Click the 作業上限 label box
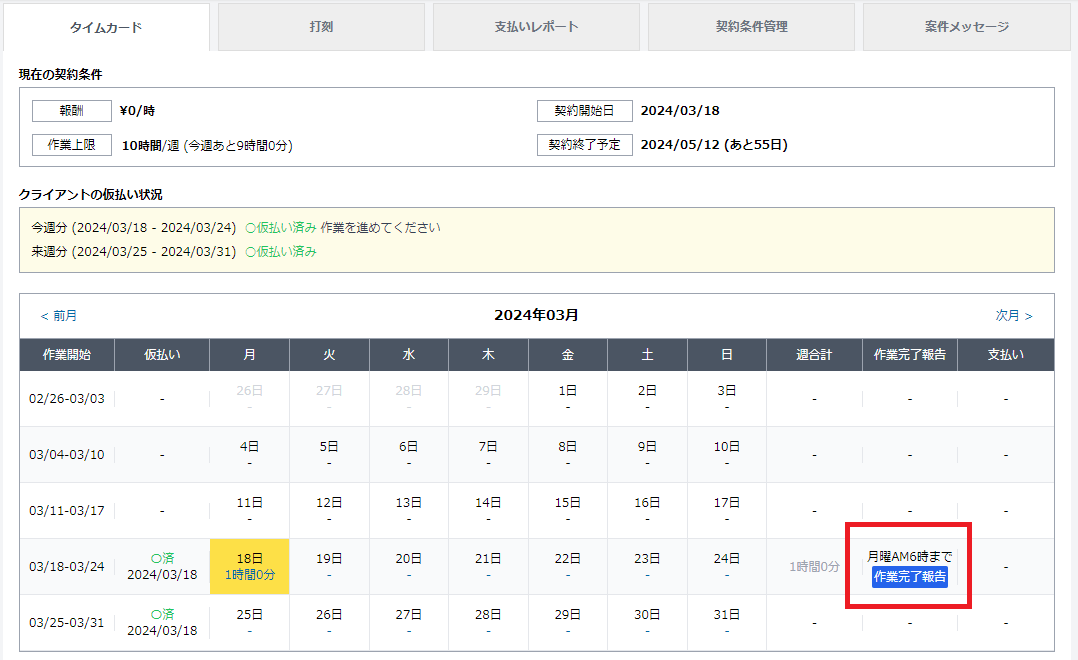Viewport: 1078px width, 660px height. (x=71, y=145)
